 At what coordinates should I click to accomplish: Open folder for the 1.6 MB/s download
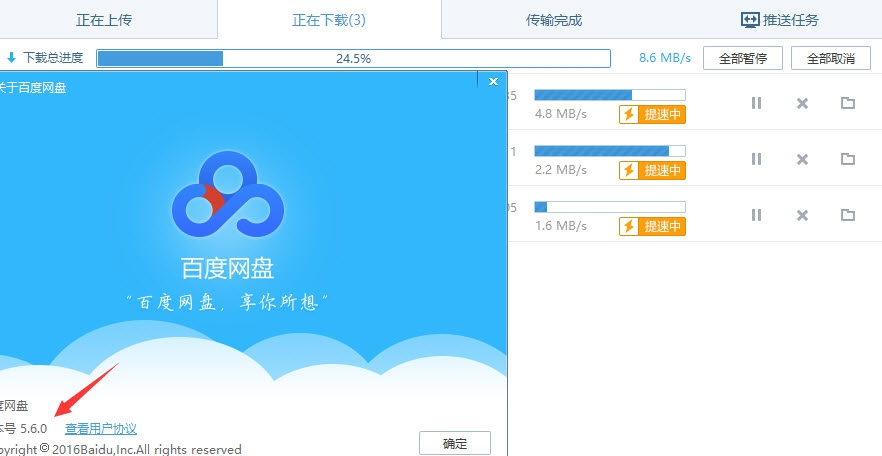coord(848,215)
